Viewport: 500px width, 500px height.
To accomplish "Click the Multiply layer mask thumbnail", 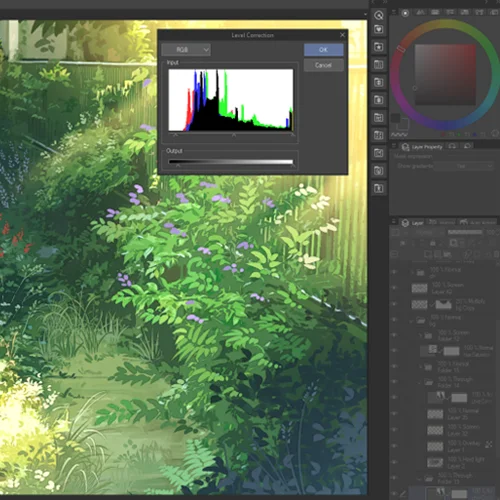I will pyautogui.click(x=443, y=304).
